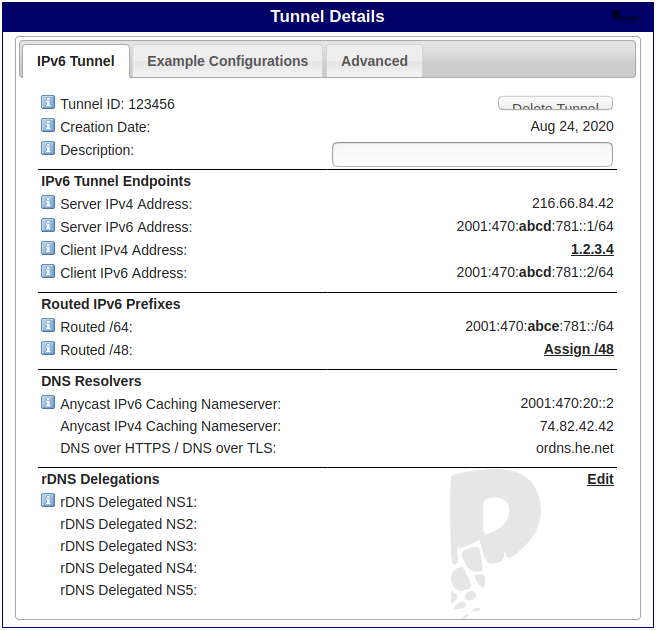Click info icon beside Creation Date
This screenshot has width=656, height=630.
(48, 125)
